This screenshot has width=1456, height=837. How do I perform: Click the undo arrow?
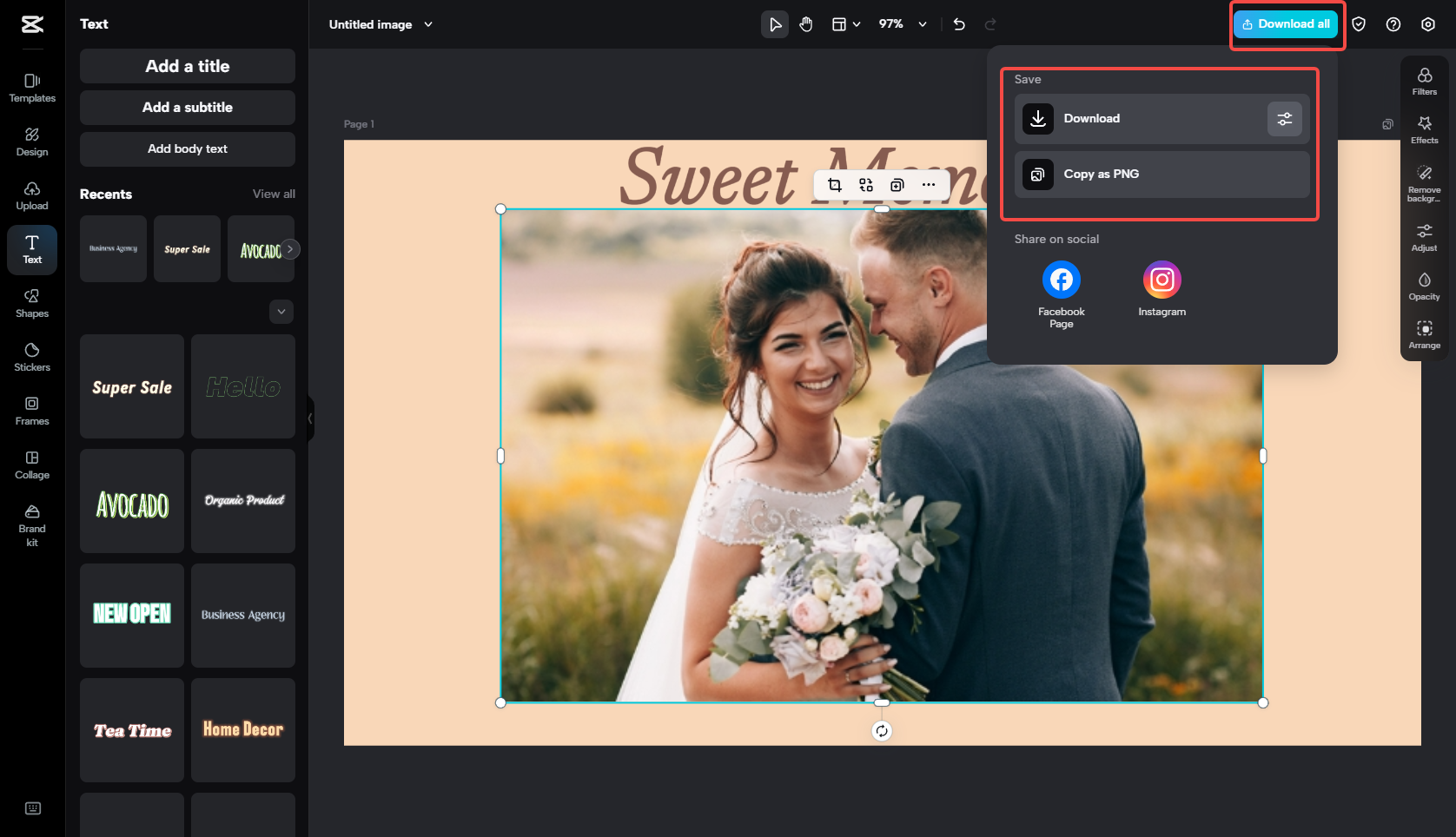[x=958, y=24]
